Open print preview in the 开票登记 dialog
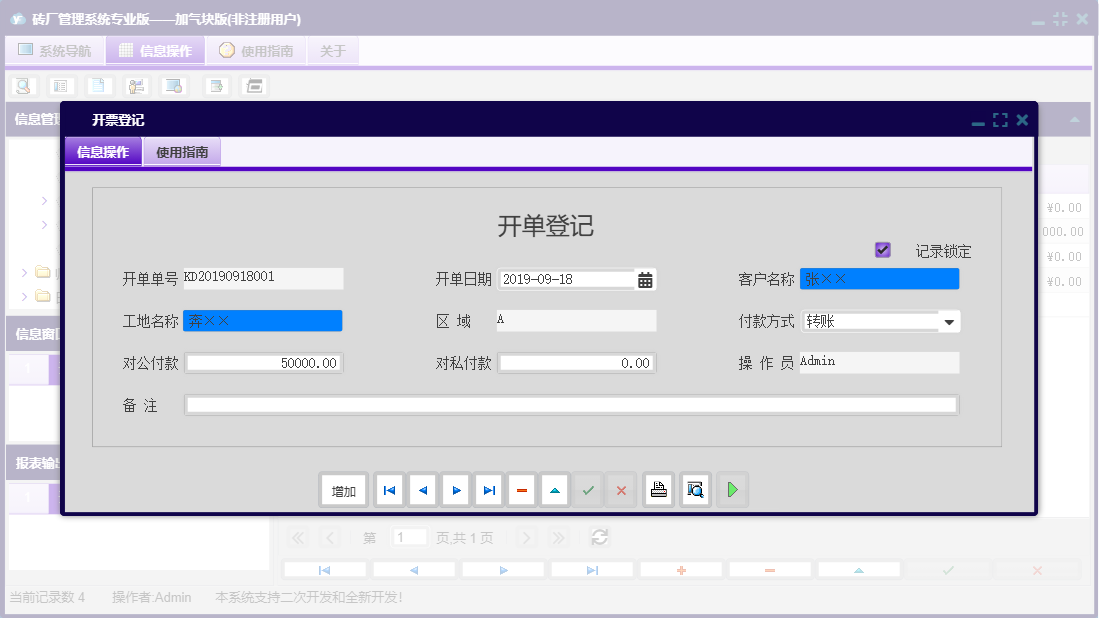Image resolution: width=1099 pixels, height=618 pixels. [695, 489]
